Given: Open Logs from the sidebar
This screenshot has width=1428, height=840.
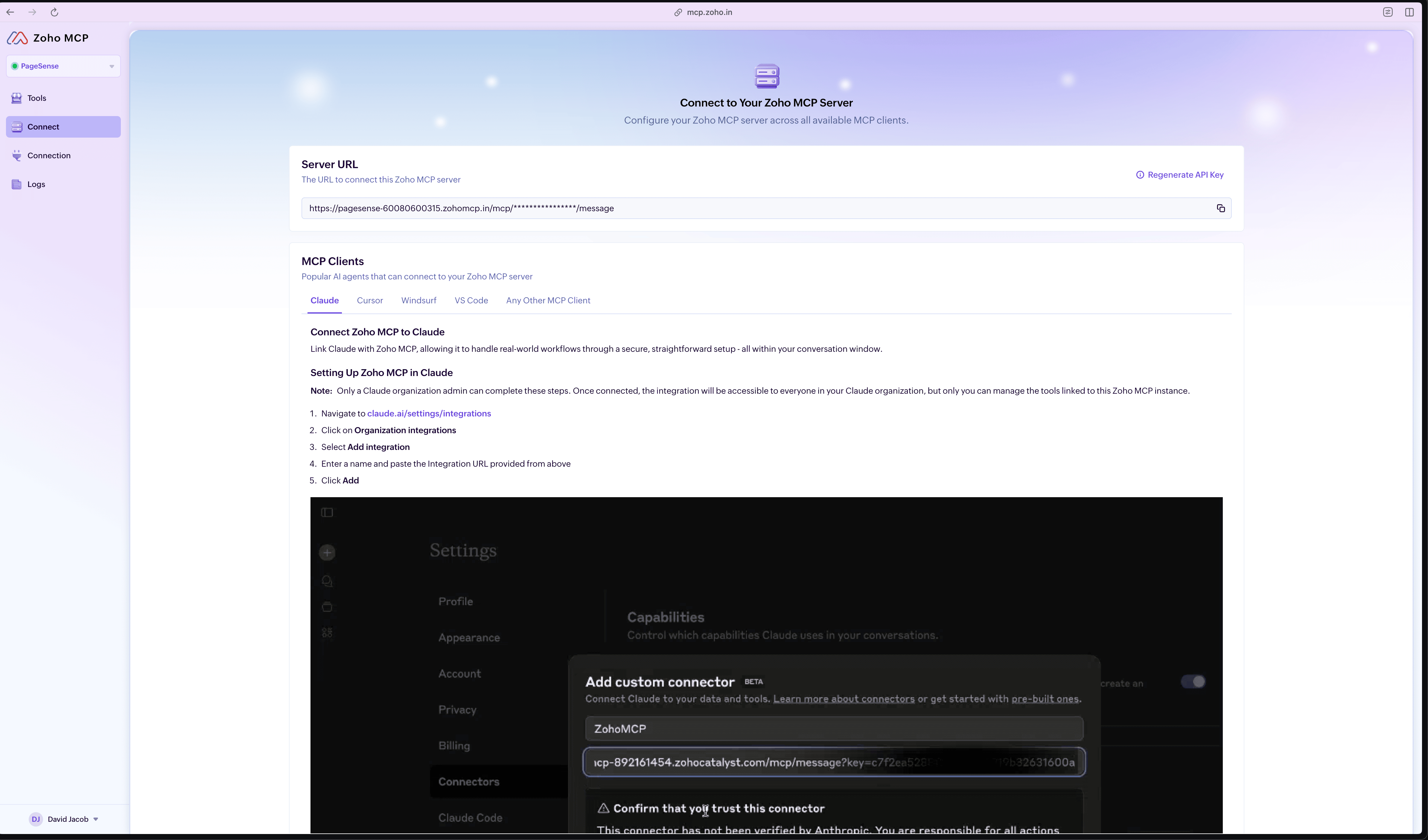Looking at the screenshot, I should [63, 184].
